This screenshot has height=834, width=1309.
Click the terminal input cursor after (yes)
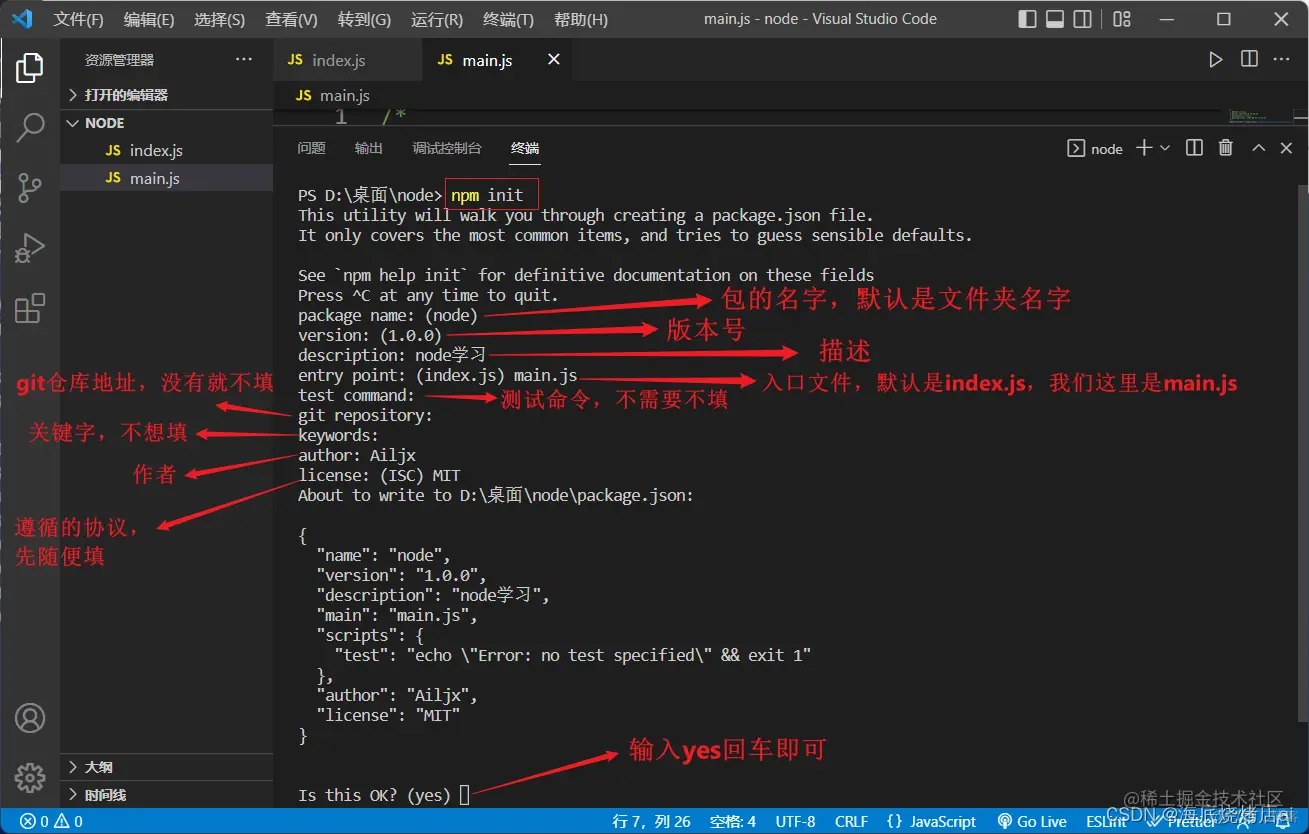click(464, 795)
